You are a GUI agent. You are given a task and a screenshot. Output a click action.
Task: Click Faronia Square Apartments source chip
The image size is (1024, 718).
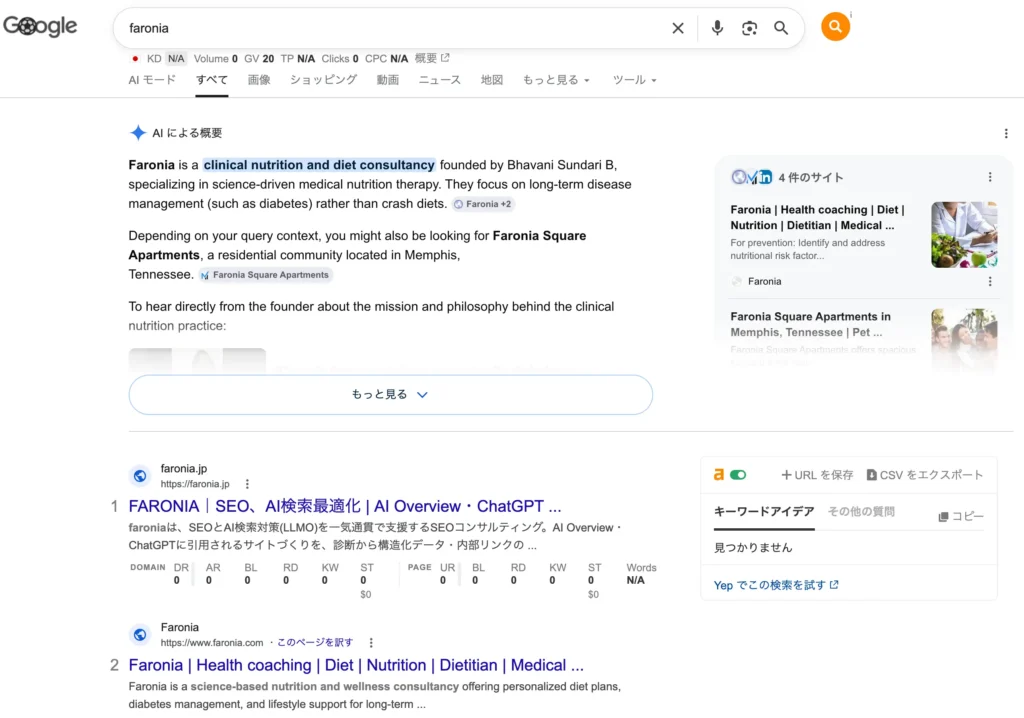pos(265,275)
